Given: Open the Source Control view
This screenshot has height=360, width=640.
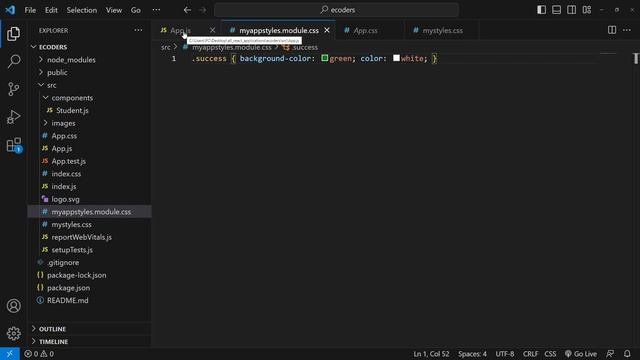Looking at the screenshot, I should point(13,89).
